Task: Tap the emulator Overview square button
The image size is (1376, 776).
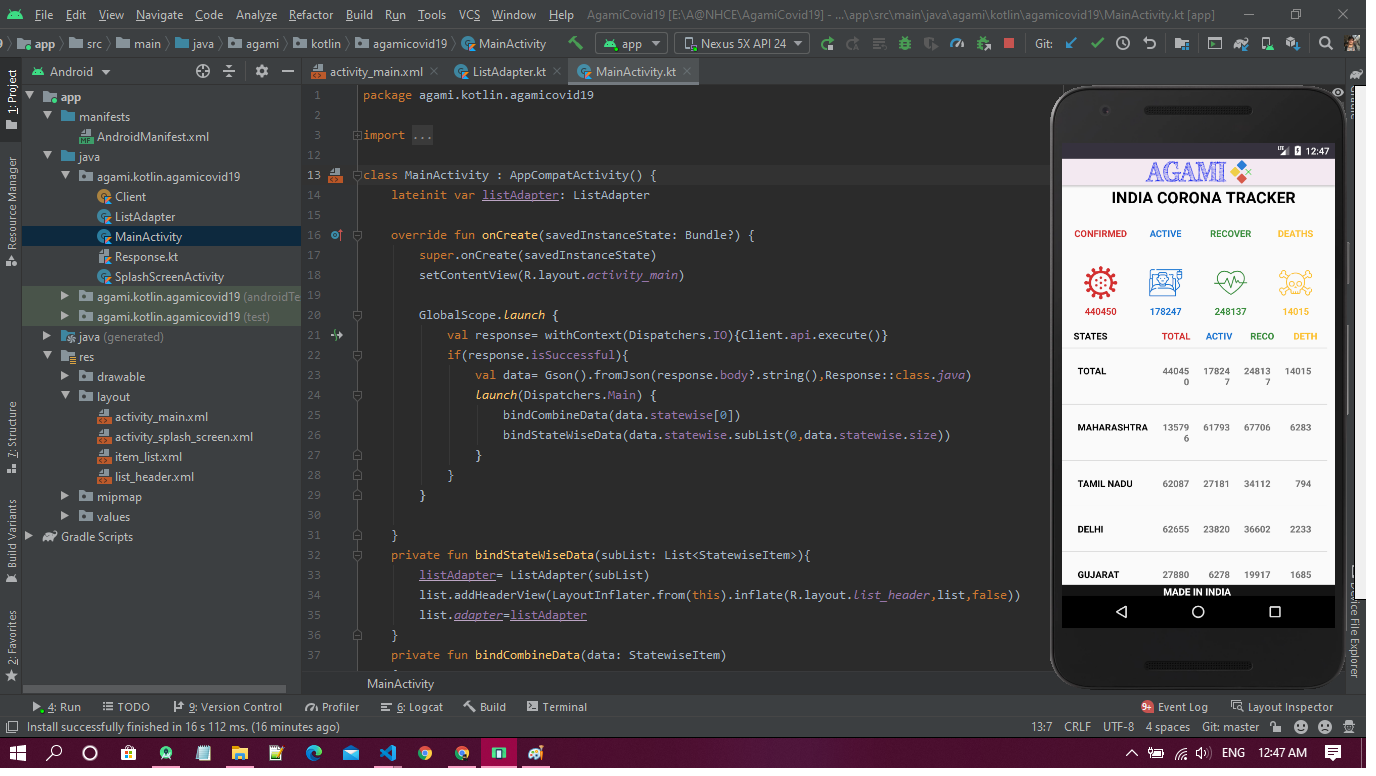Action: tap(1275, 611)
